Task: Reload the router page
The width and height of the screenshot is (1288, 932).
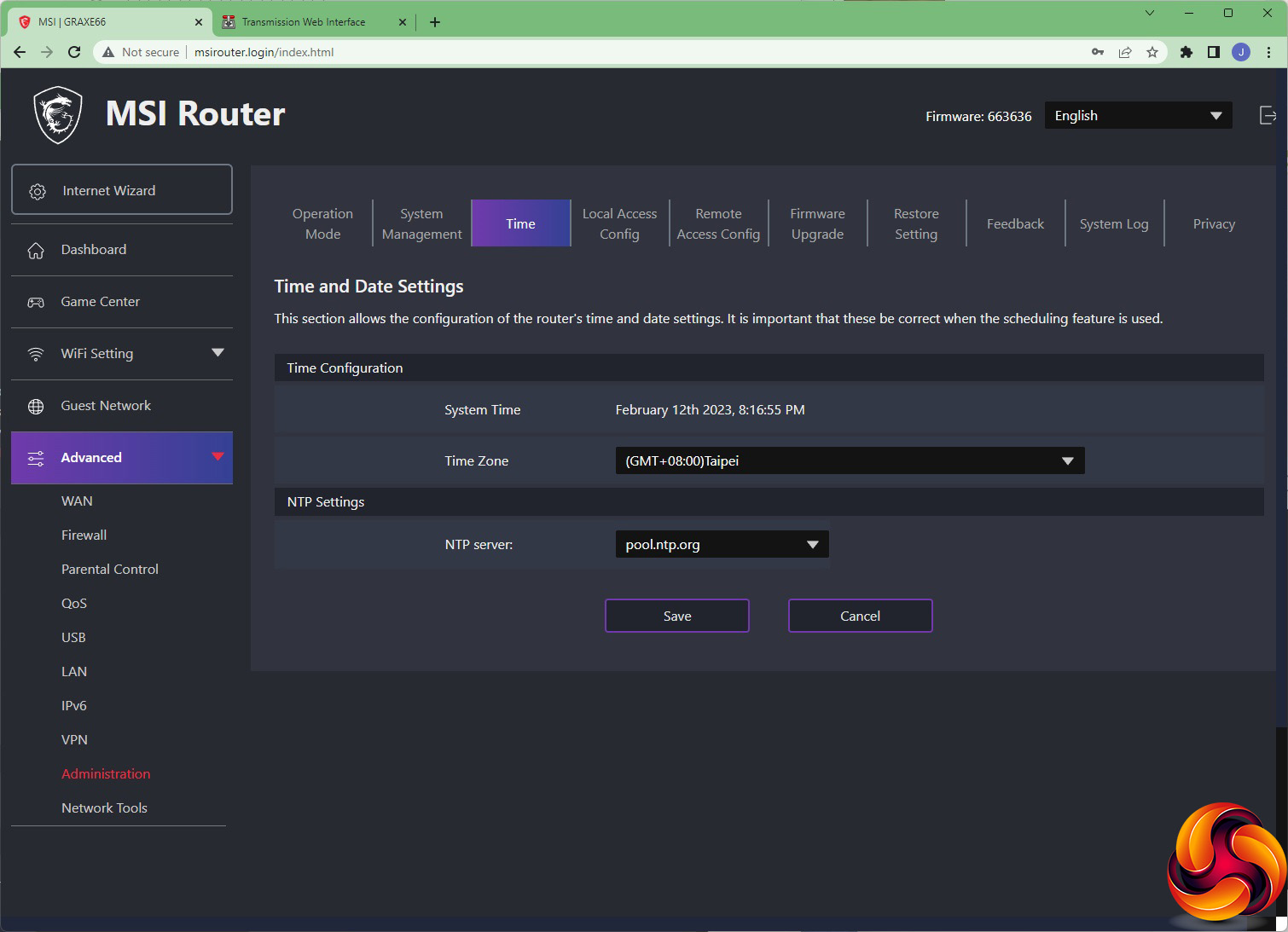Action: (74, 52)
